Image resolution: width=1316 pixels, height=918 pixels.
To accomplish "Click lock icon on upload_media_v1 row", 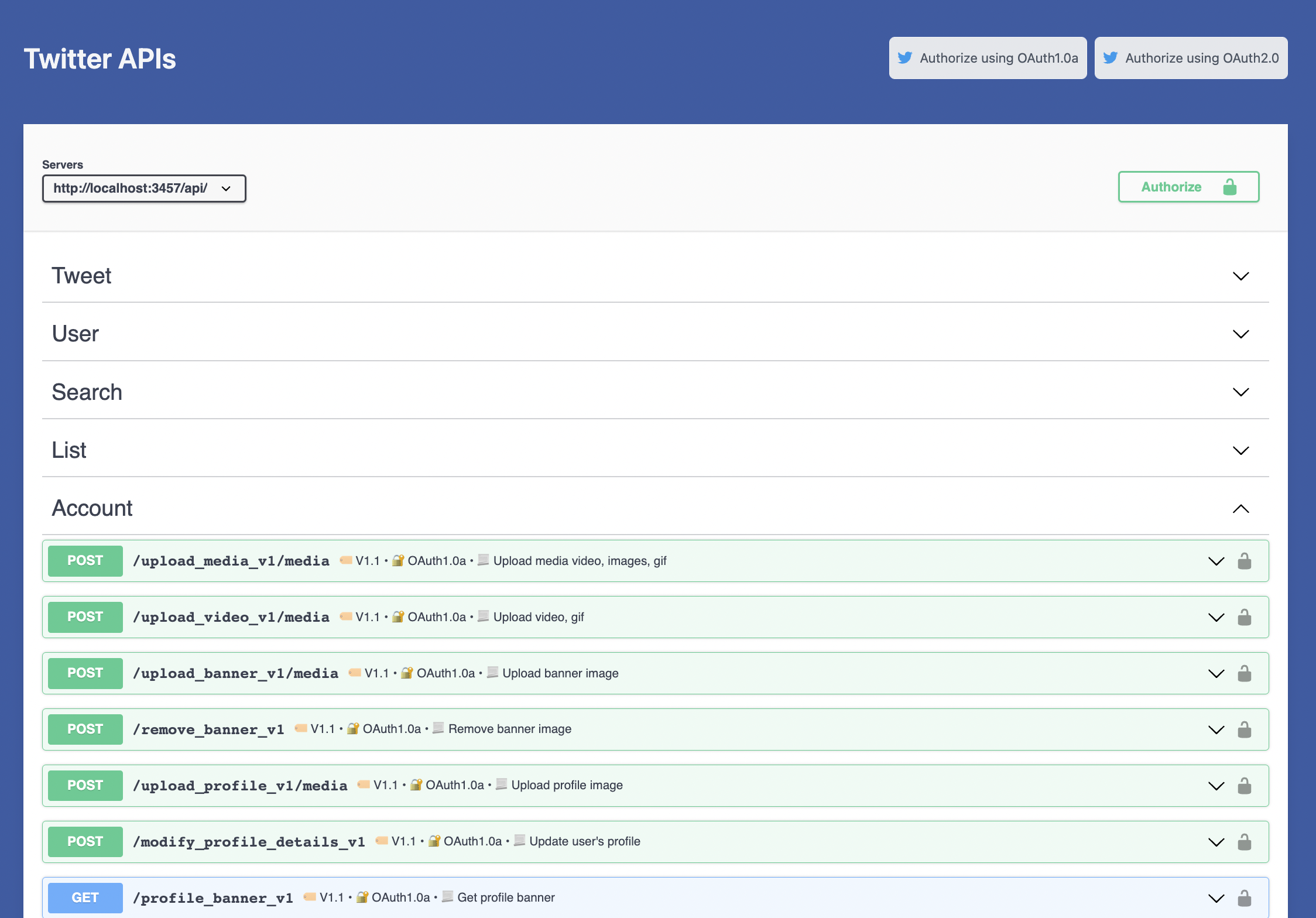I will click(1244, 561).
